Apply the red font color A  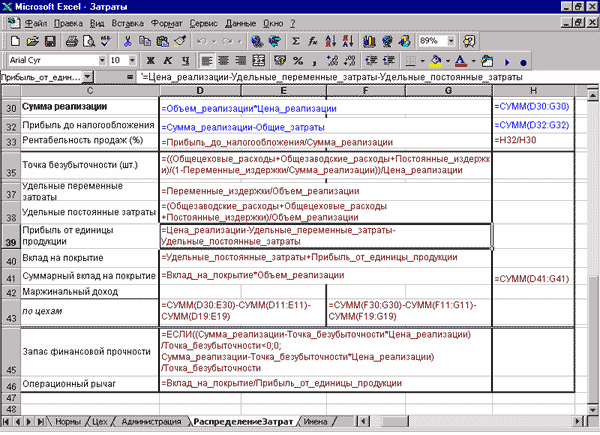pyautogui.click(x=461, y=60)
